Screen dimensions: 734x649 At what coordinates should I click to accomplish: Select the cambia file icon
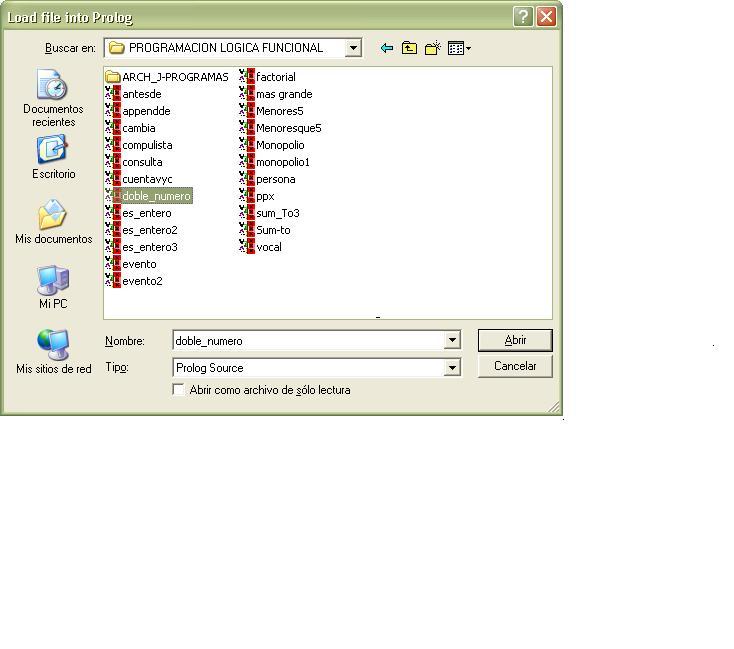[x=113, y=127]
